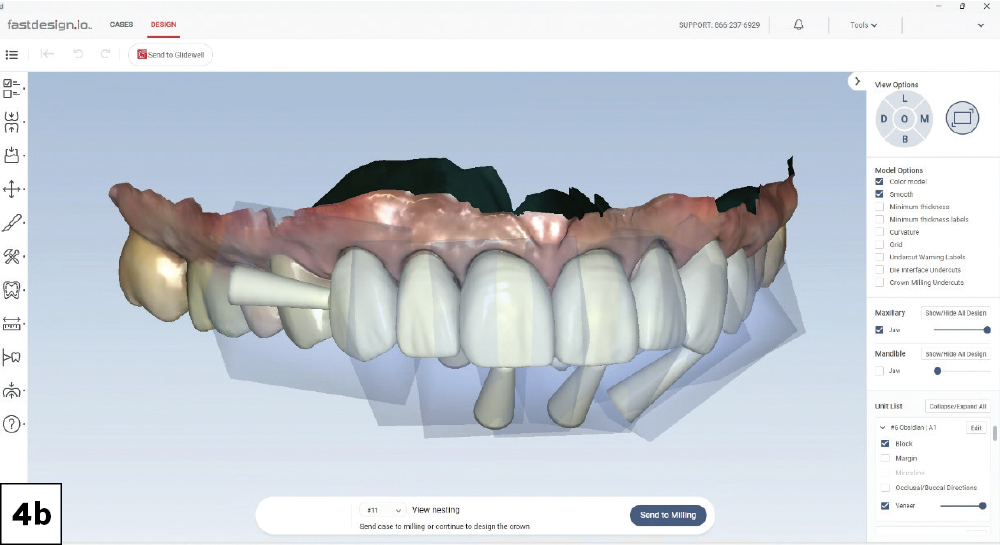Image resolution: width=1000 pixels, height=545 pixels.
Task: Click the SUPPORT phone number text
Action: (x=719, y=25)
